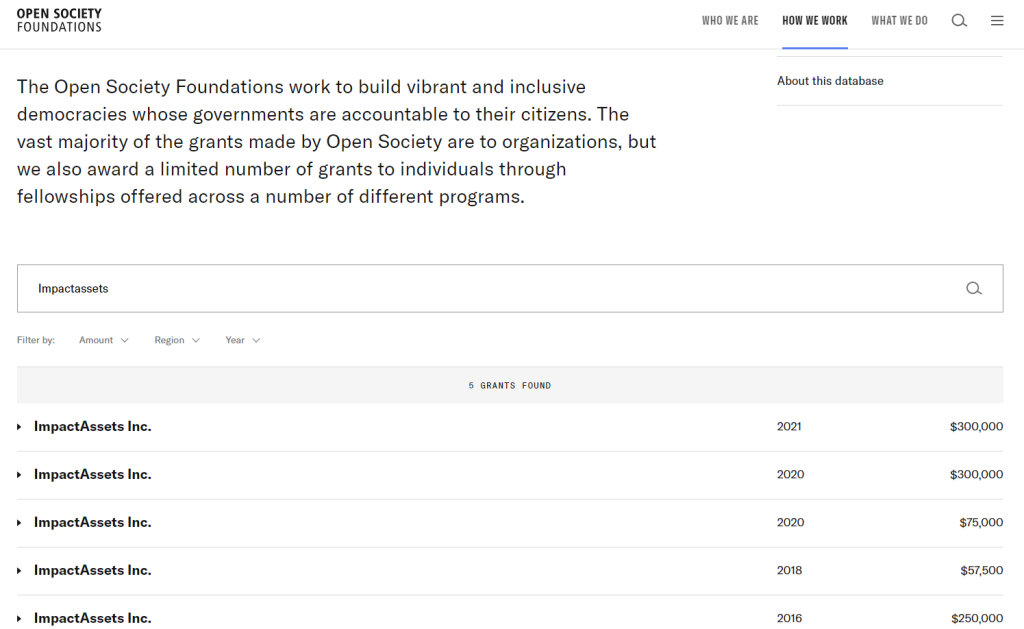Click the ImpactAssets Inc. name in 2016 row
Viewport: 1024px width, 629px height.
click(93, 618)
